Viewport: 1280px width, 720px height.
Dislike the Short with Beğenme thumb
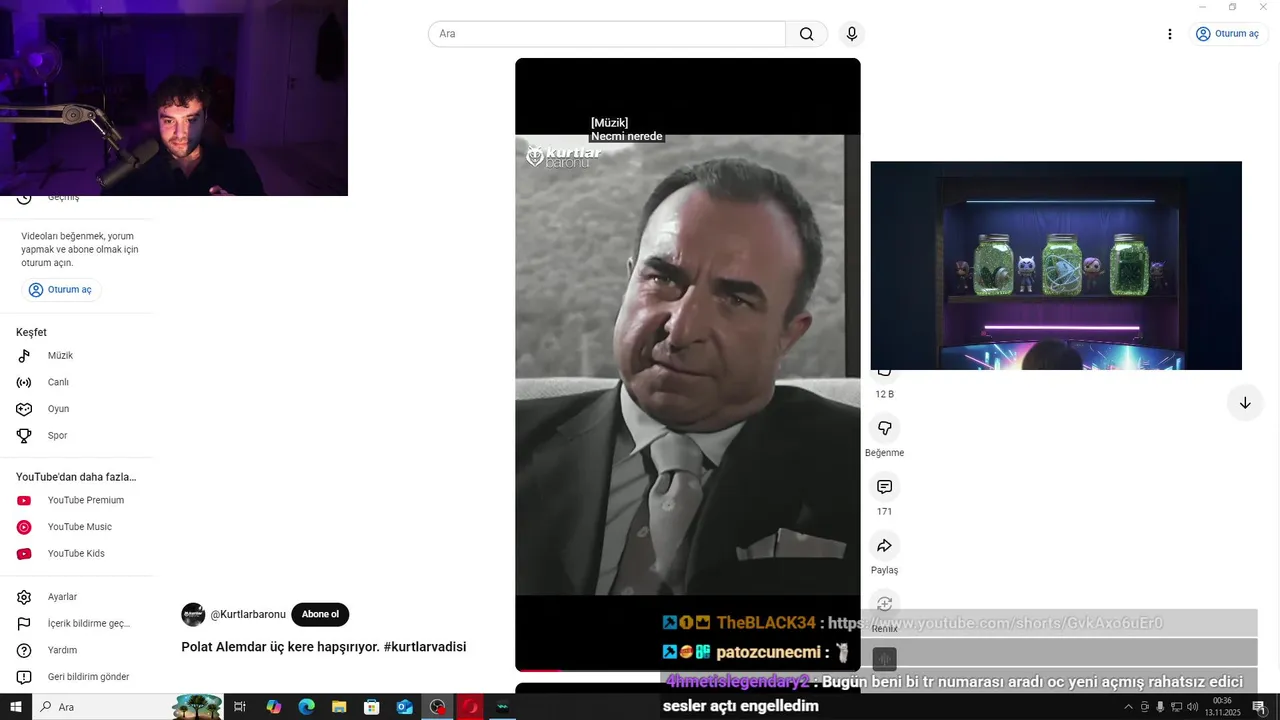(885, 429)
